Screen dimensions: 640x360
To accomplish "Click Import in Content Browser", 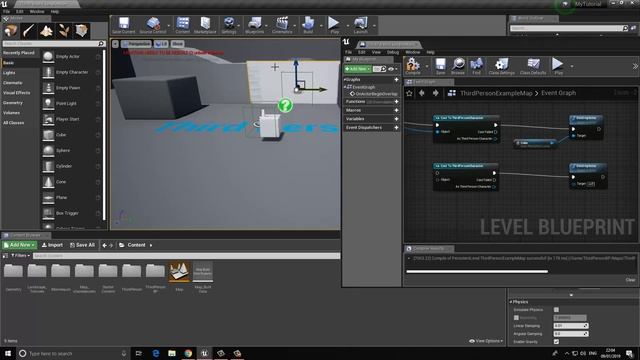I will click(52, 245).
